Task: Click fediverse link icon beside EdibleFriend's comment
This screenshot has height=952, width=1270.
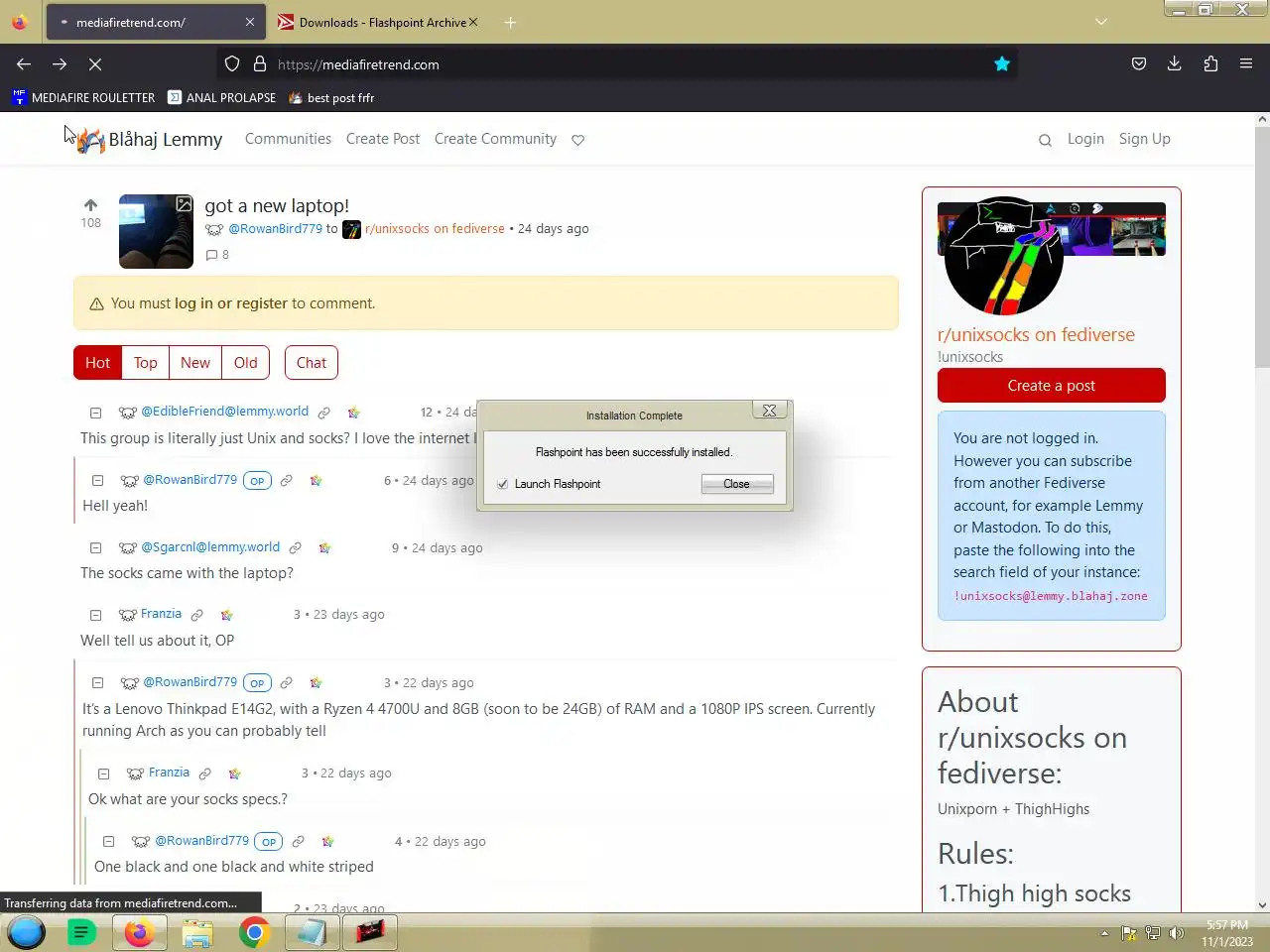Action: pos(353,413)
